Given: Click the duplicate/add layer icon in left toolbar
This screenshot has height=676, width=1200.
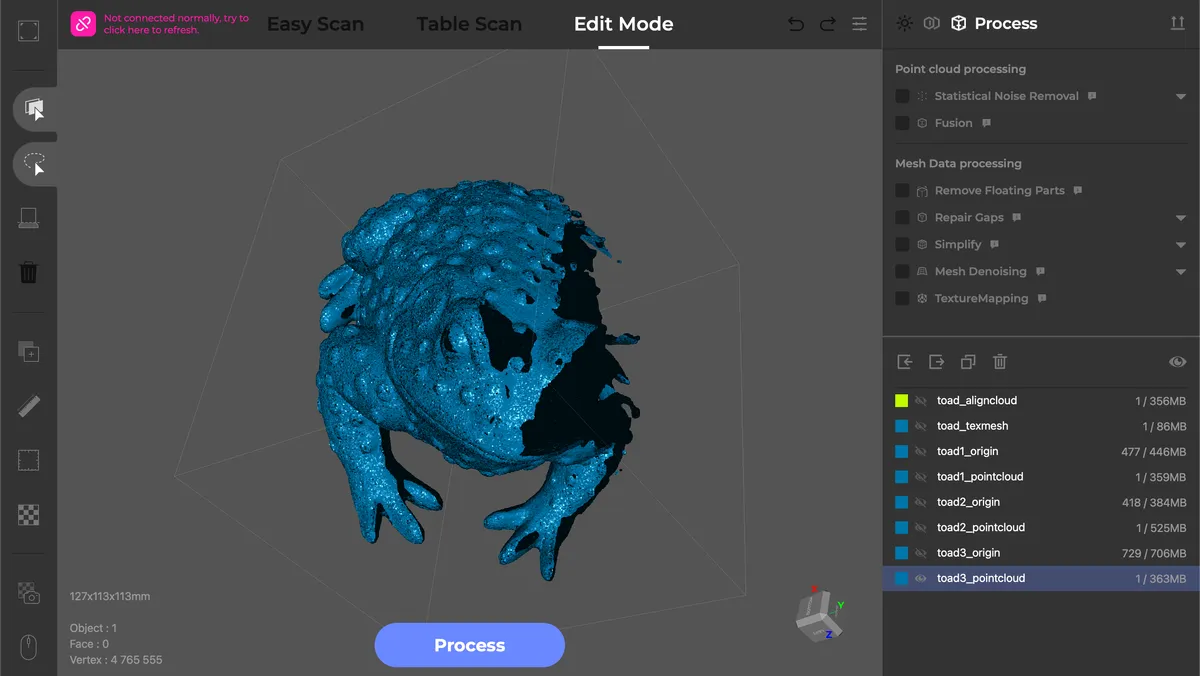Looking at the screenshot, I should 28,351.
